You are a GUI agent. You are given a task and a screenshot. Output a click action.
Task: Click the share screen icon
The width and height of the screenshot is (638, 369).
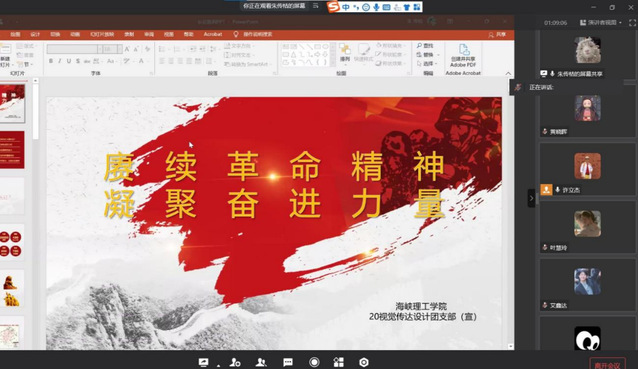coord(203,362)
